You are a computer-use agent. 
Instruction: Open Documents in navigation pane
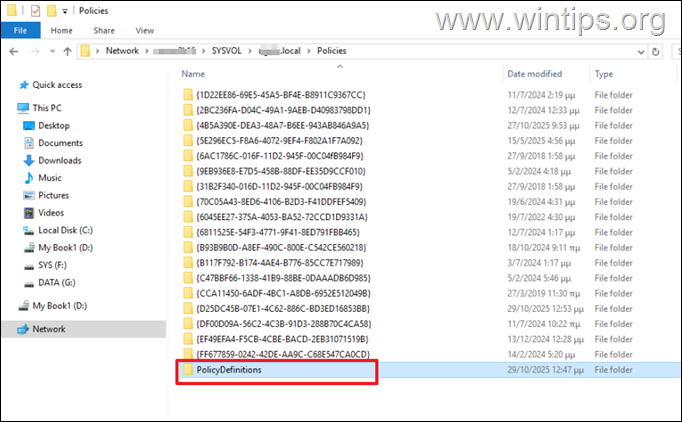point(60,143)
